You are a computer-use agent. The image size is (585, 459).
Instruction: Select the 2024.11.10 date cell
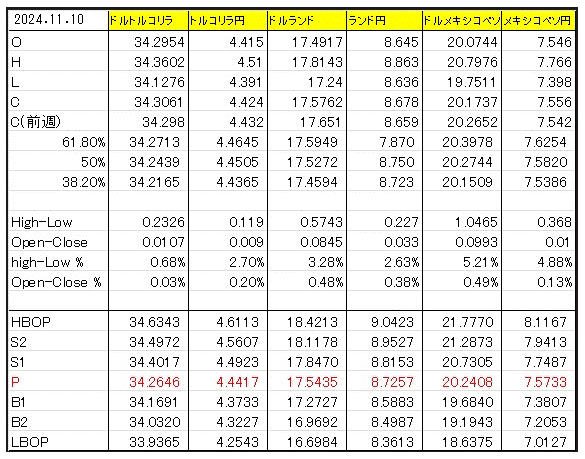tap(58, 20)
